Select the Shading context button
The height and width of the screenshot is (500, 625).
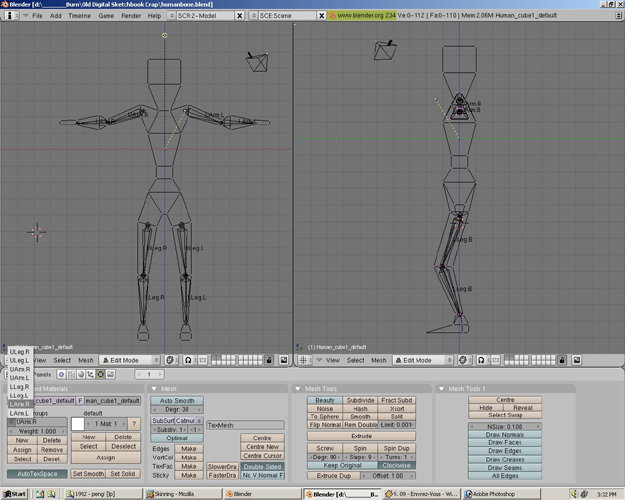(x=81, y=374)
